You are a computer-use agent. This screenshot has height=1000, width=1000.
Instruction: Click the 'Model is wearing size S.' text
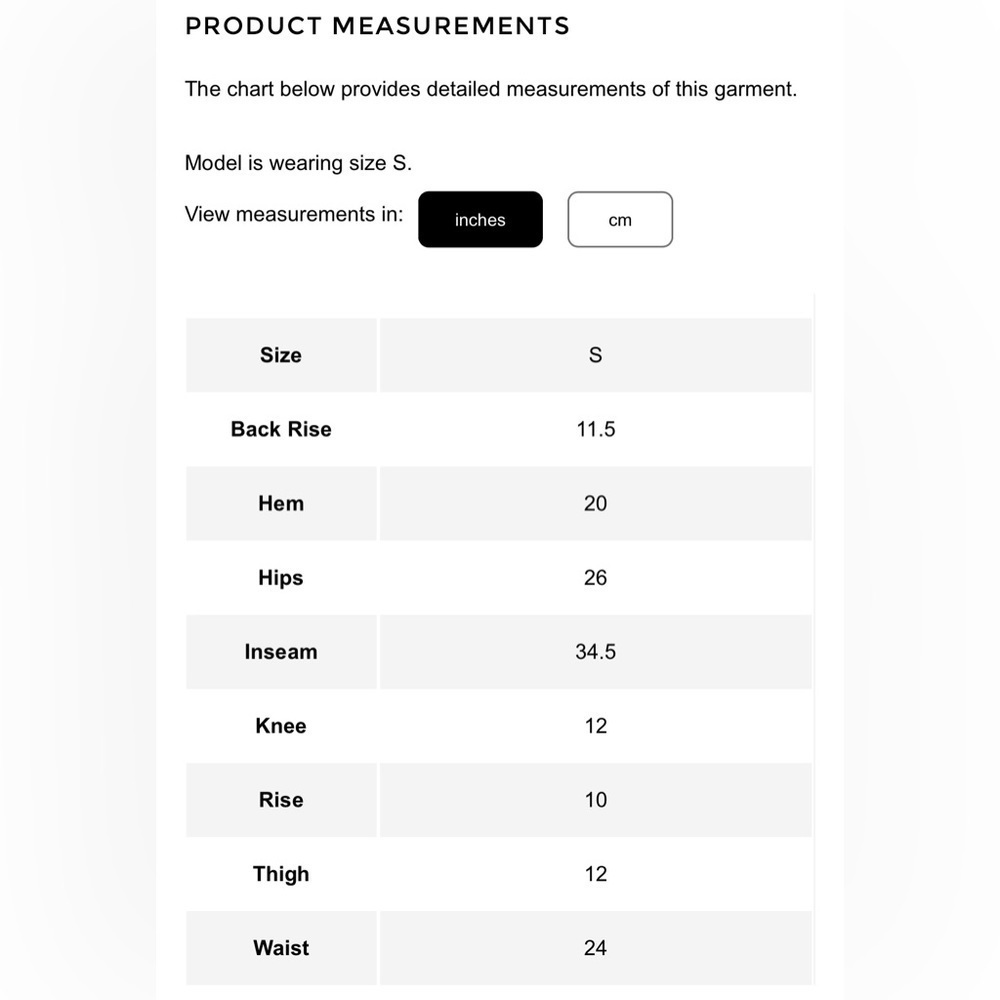coord(298,163)
